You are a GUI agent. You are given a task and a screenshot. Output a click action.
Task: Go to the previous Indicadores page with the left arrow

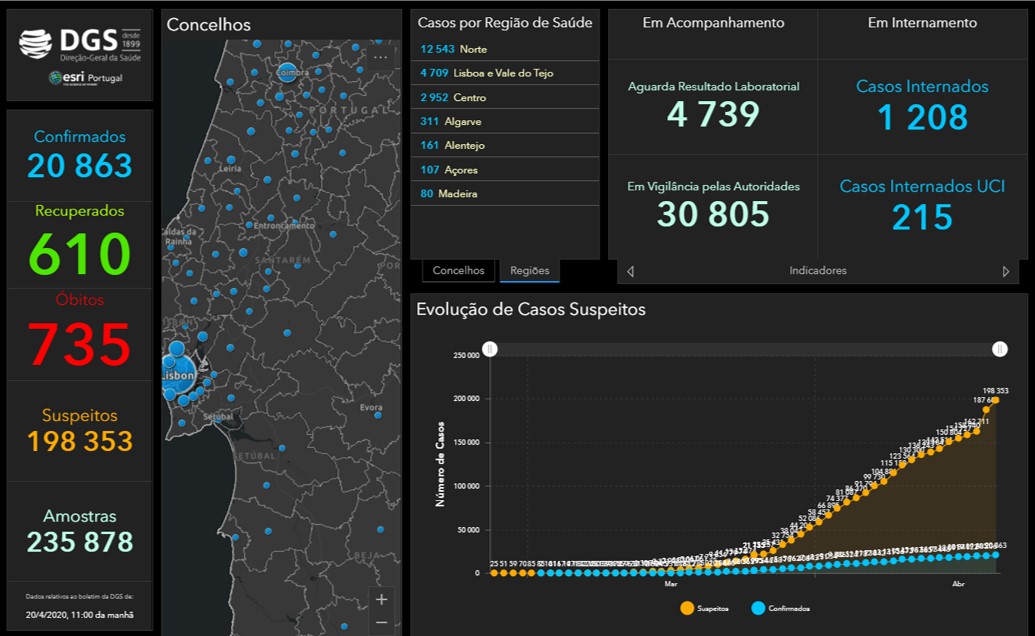pyautogui.click(x=630, y=271)
